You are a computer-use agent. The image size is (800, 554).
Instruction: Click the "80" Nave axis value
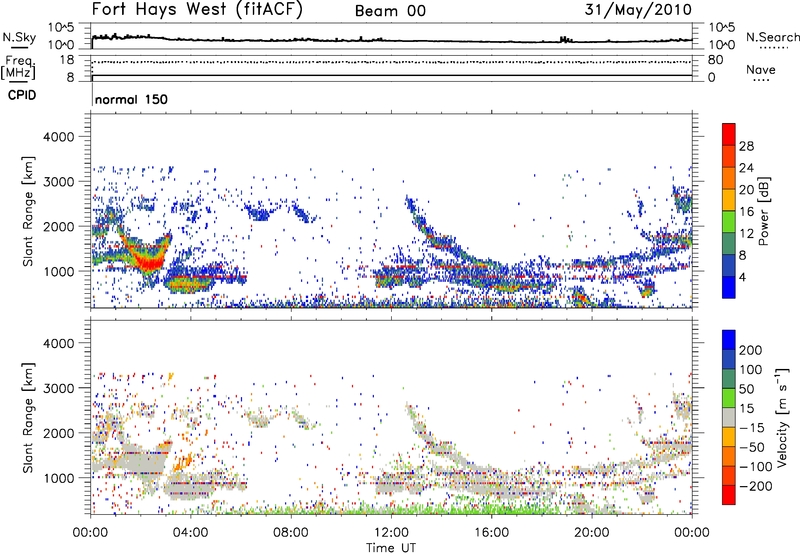coord(715,60)
